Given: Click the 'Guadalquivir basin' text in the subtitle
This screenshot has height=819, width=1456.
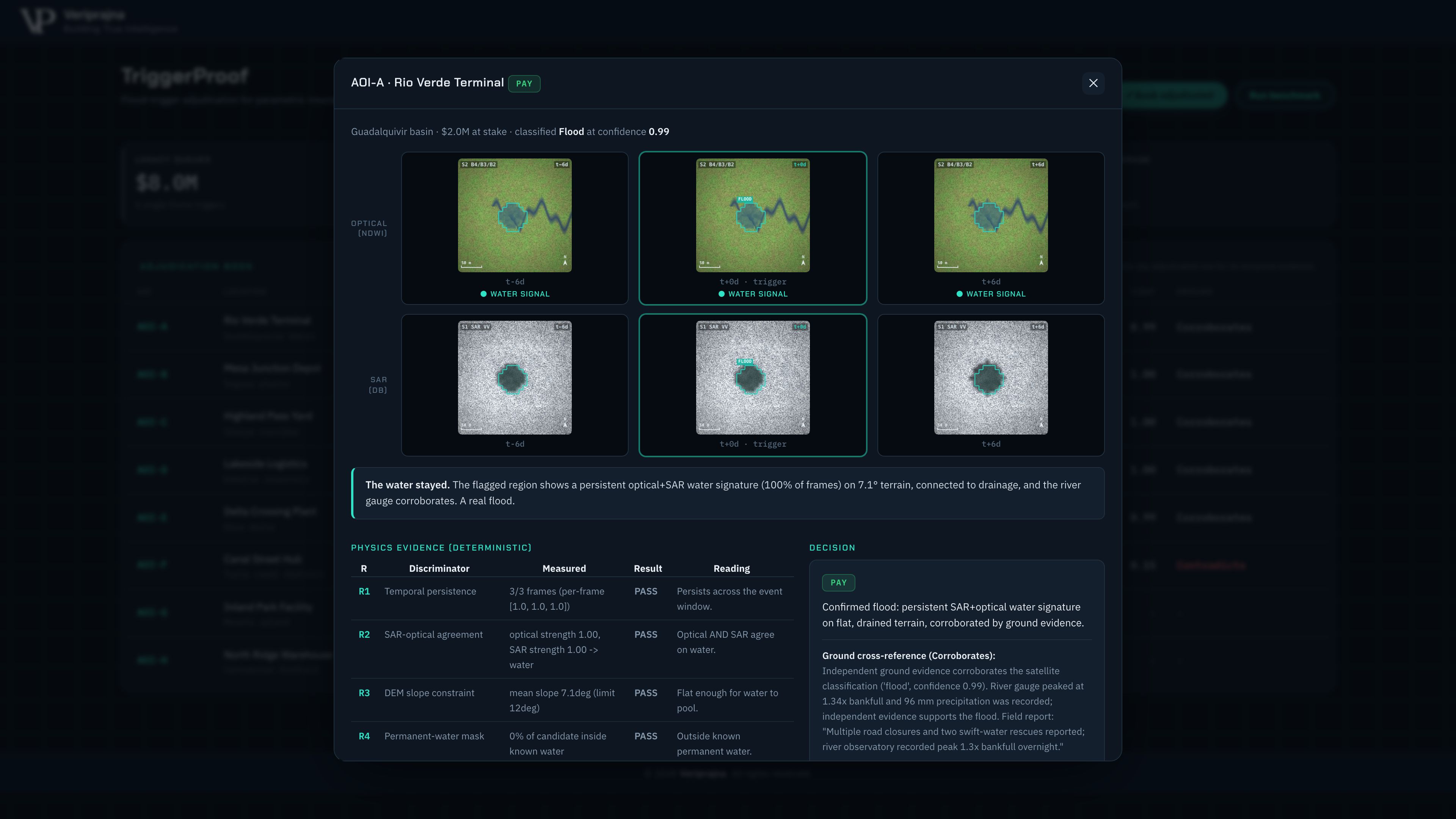Looking at the screenshot, I should 392,132.
